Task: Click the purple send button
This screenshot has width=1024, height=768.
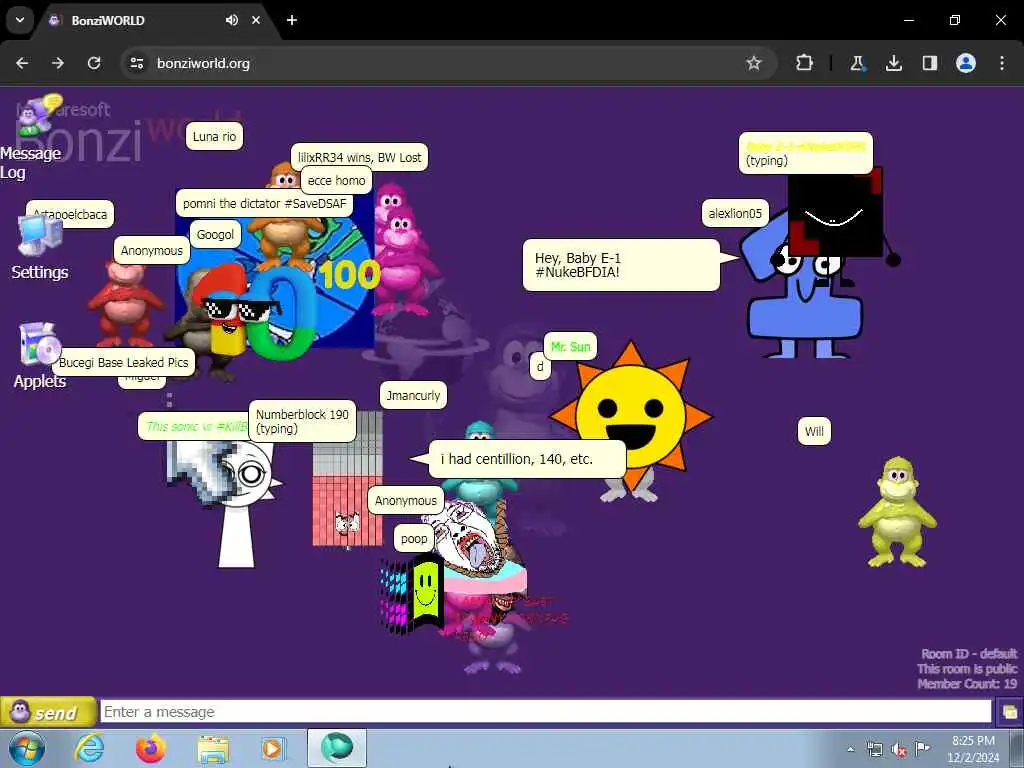Action: [x=48, y=712]
